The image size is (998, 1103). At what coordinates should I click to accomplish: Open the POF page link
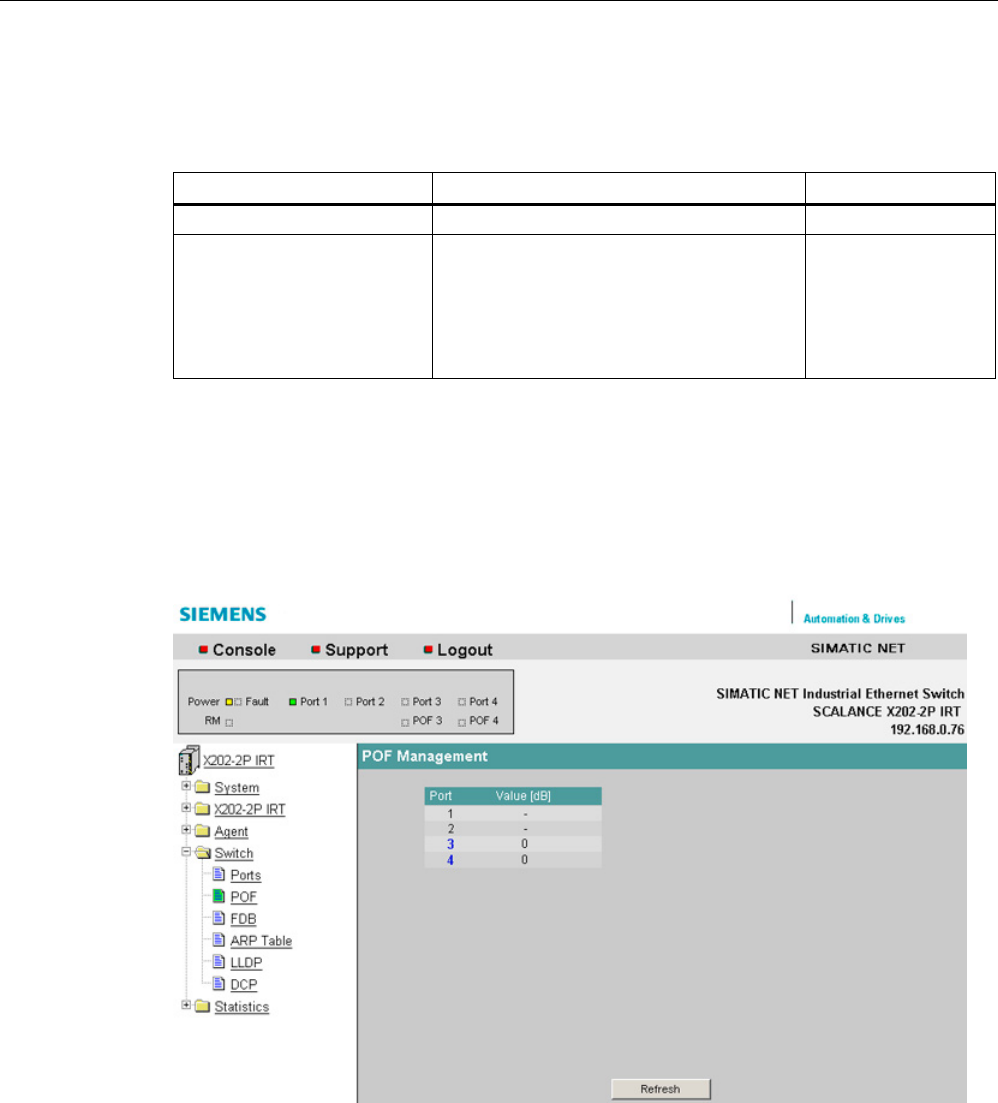(243, 897)
